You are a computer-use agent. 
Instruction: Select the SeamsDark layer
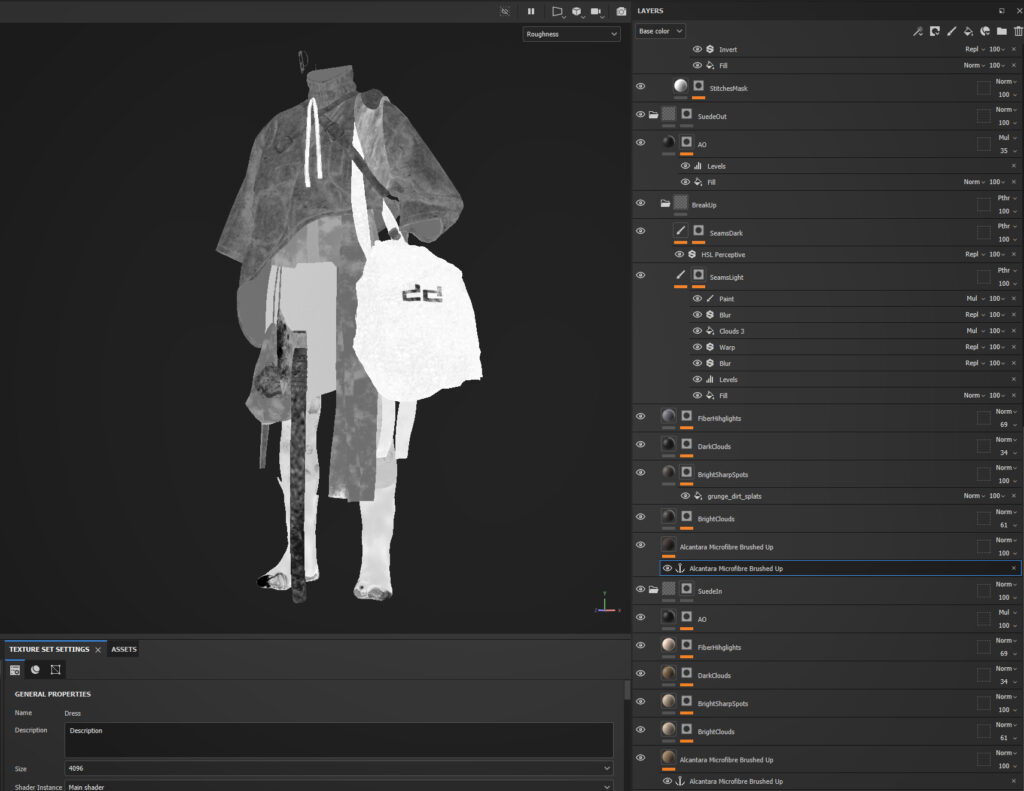coord(726,233)
